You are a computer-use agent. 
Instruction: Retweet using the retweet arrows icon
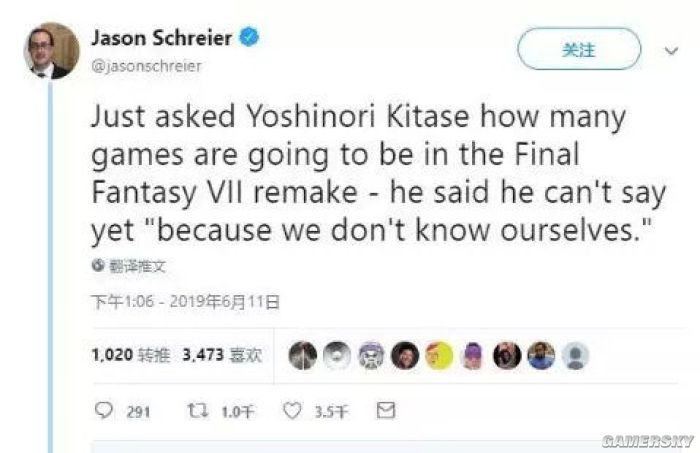pyautogui.click(x=197, y=410)
